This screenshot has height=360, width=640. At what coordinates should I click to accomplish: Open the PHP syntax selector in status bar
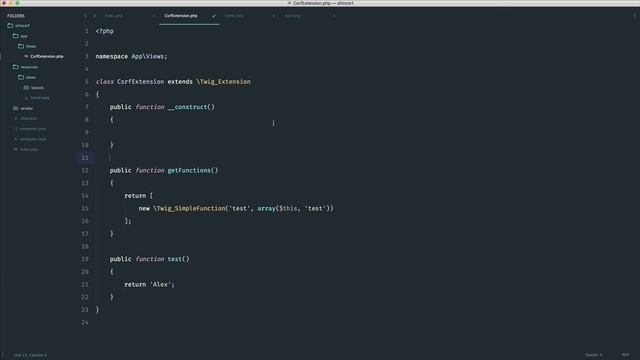pyautogui.click(x=625, y=355)
